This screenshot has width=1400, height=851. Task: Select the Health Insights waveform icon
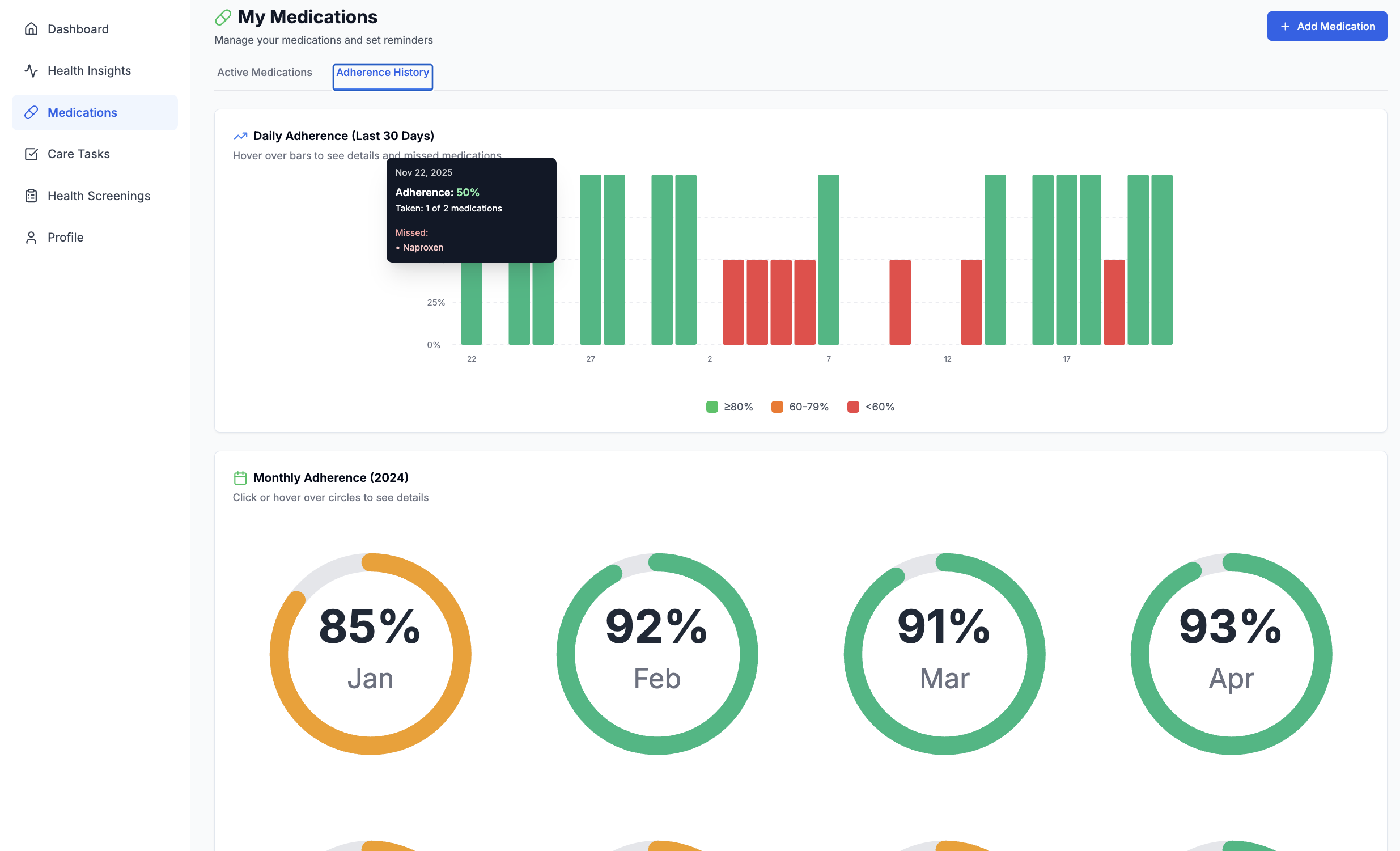tap(31, 70)
